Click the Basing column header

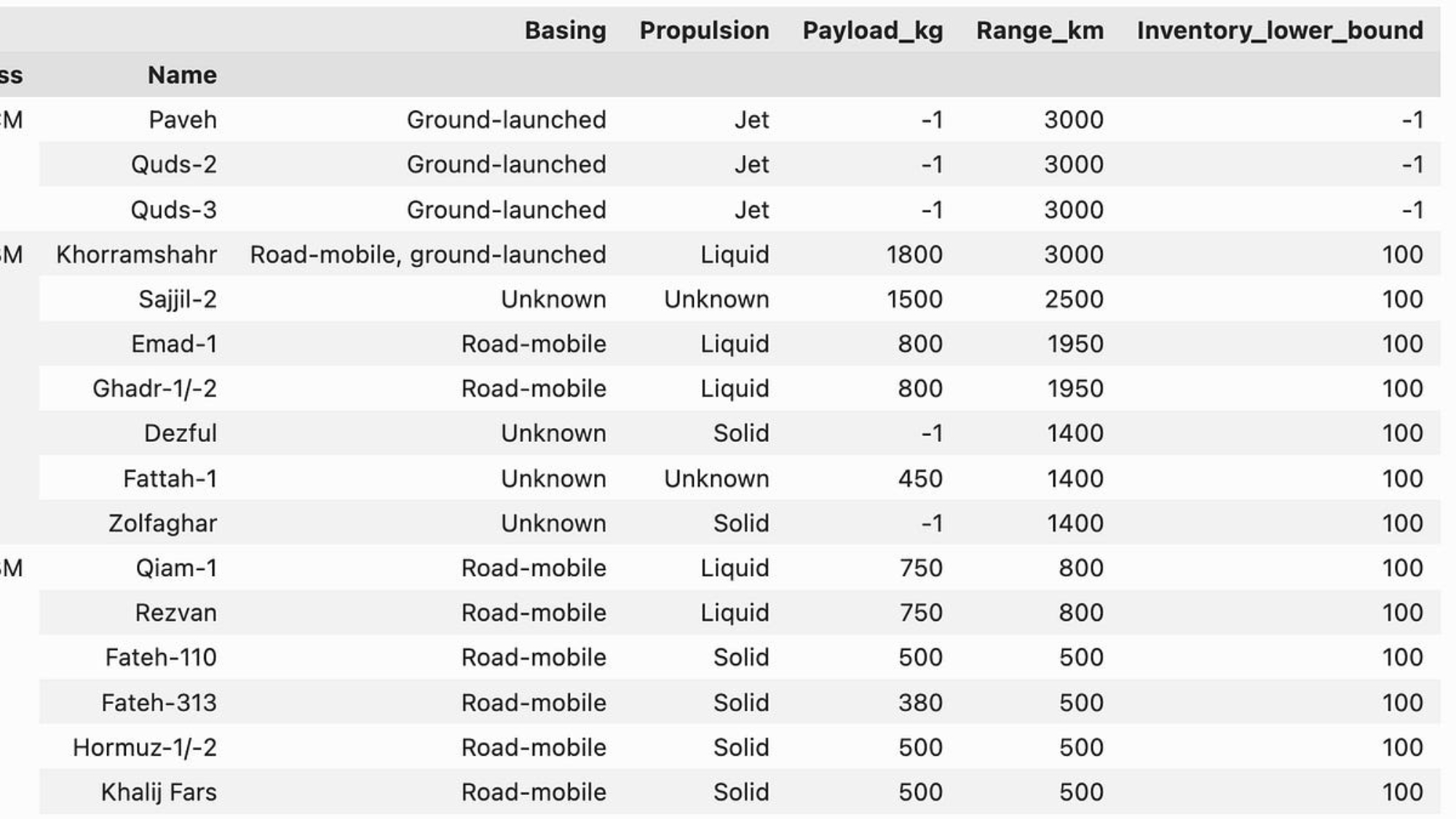565,31
